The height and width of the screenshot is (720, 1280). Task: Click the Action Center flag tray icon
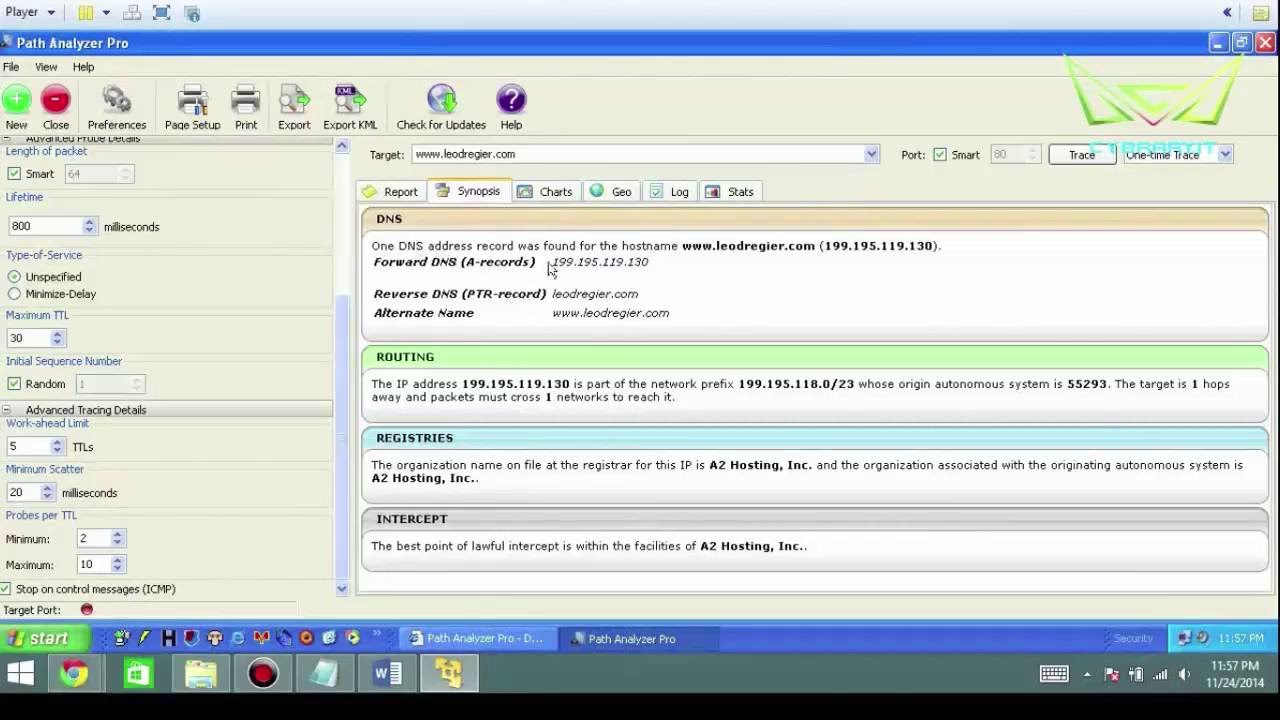(1112, 675)
